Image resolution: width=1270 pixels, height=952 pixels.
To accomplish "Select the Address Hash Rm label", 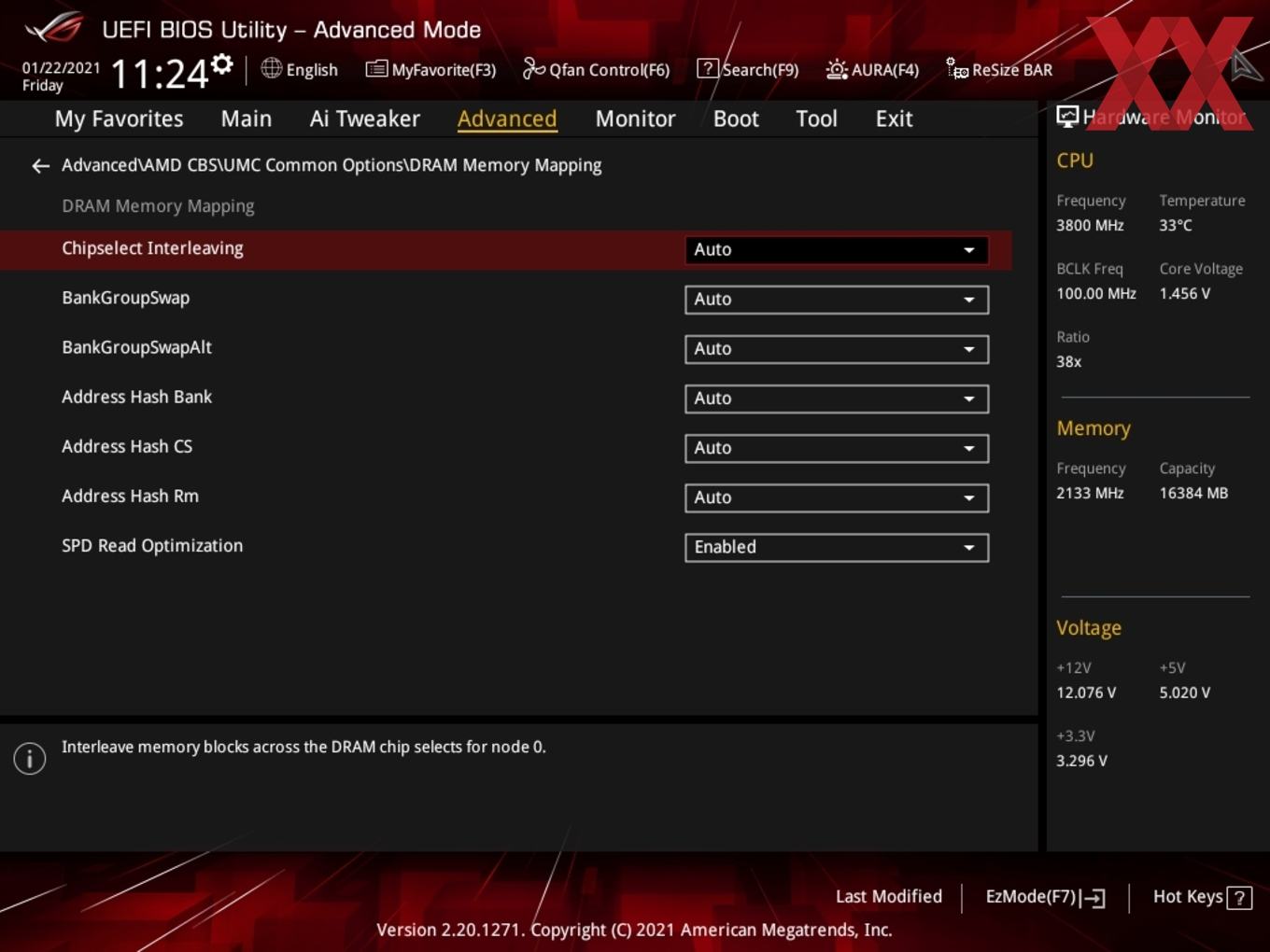I will (130, 496).
